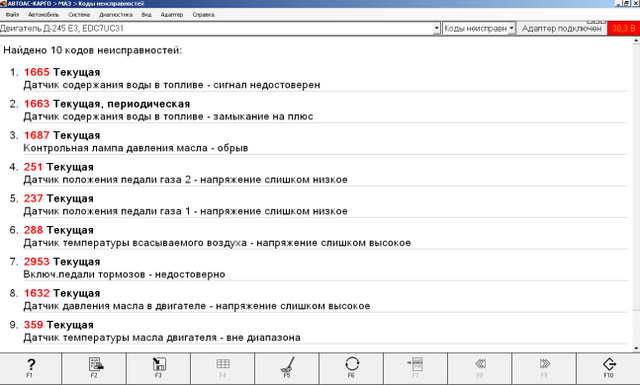Select fault code 2953
The image size is (640, 385).
(36, 262)
